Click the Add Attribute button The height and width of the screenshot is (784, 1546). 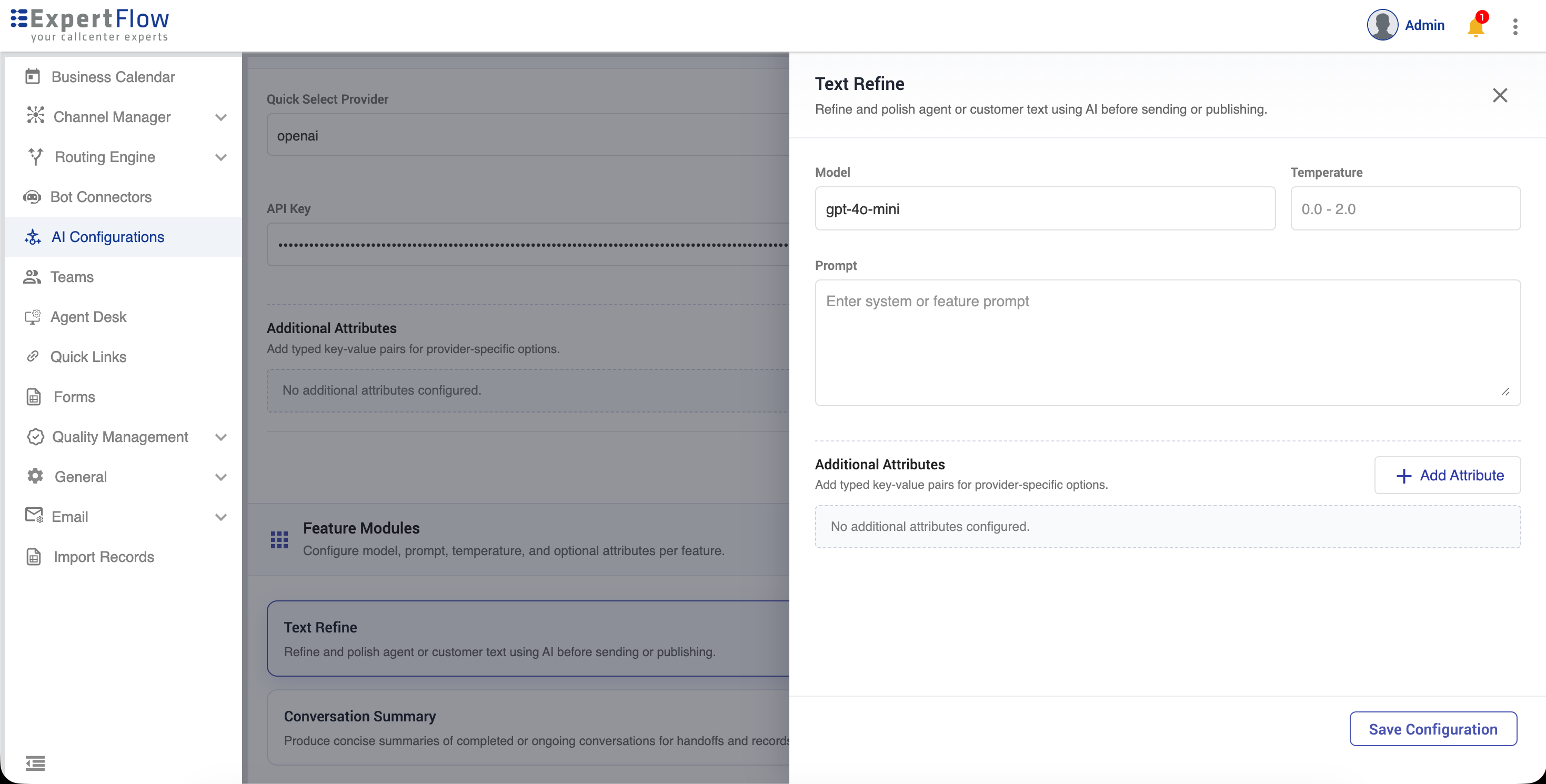1447,475
